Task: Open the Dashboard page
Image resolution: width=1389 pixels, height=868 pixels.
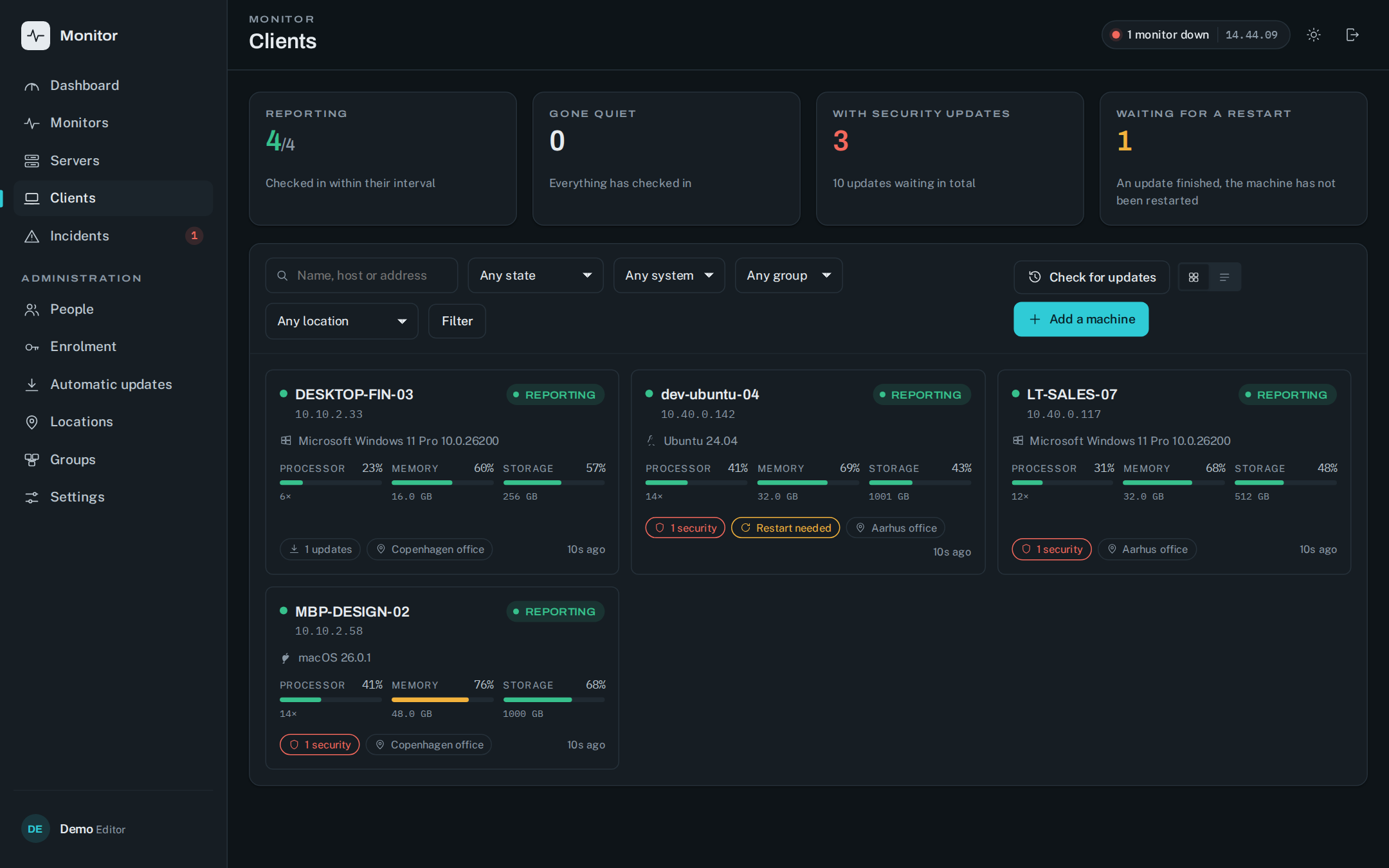Action: [113, 86]
